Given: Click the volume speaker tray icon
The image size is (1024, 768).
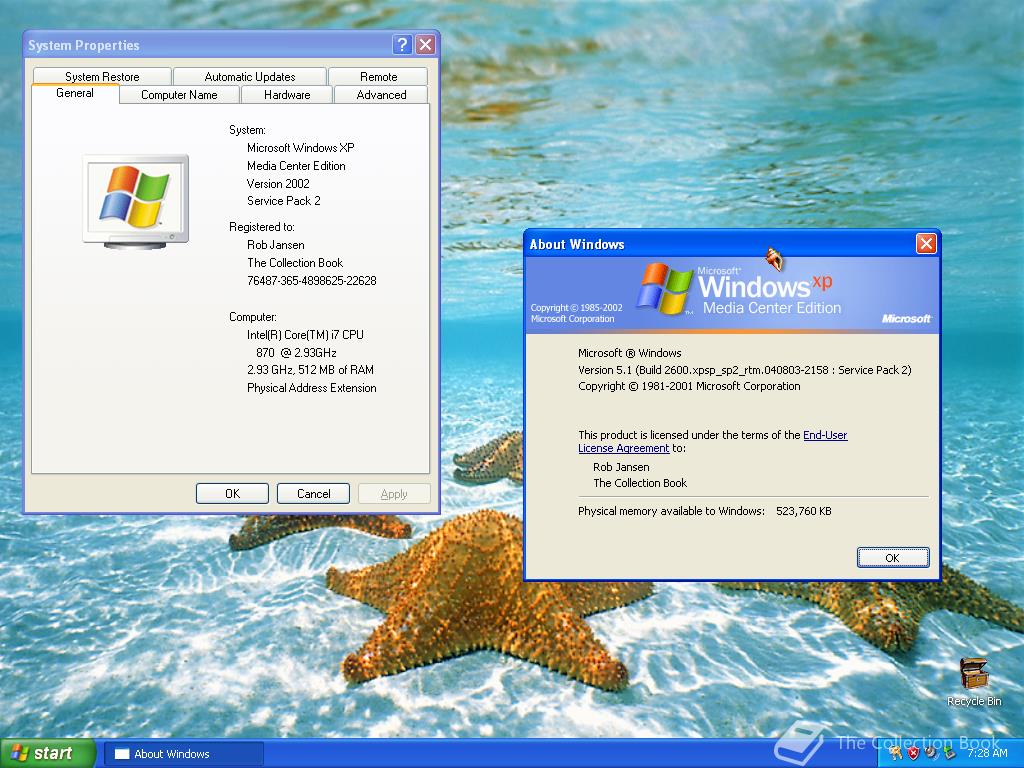Looking at the screenshot, I should tap(932, 752).
